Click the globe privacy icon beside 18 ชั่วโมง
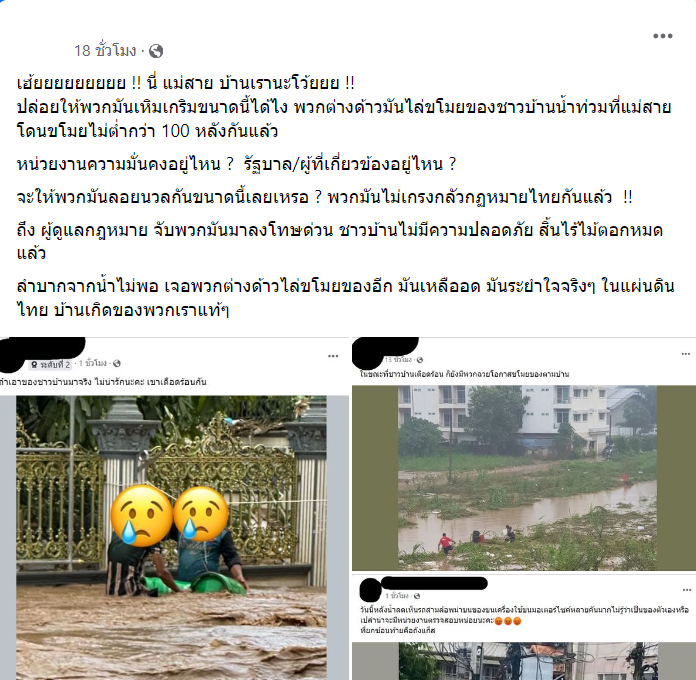The height and width of the screenshot is (680, 696). (156, 51)
